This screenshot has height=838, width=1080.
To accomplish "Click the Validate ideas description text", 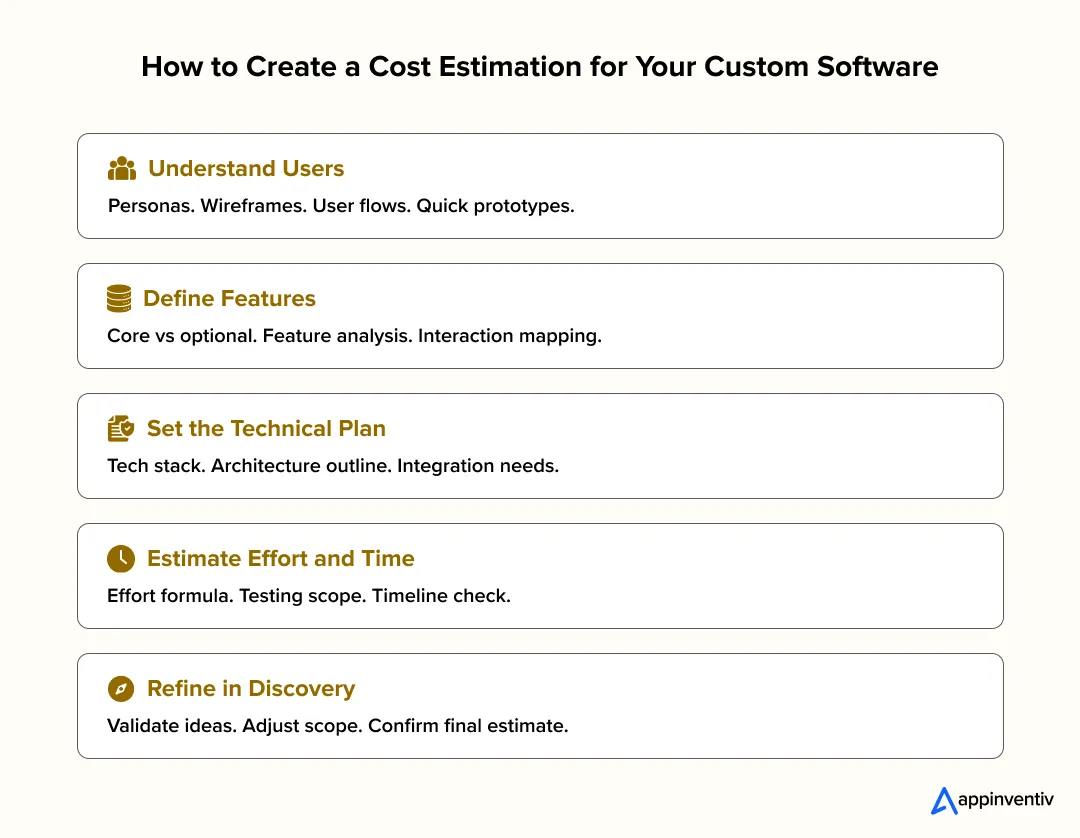I will point(336,726).
